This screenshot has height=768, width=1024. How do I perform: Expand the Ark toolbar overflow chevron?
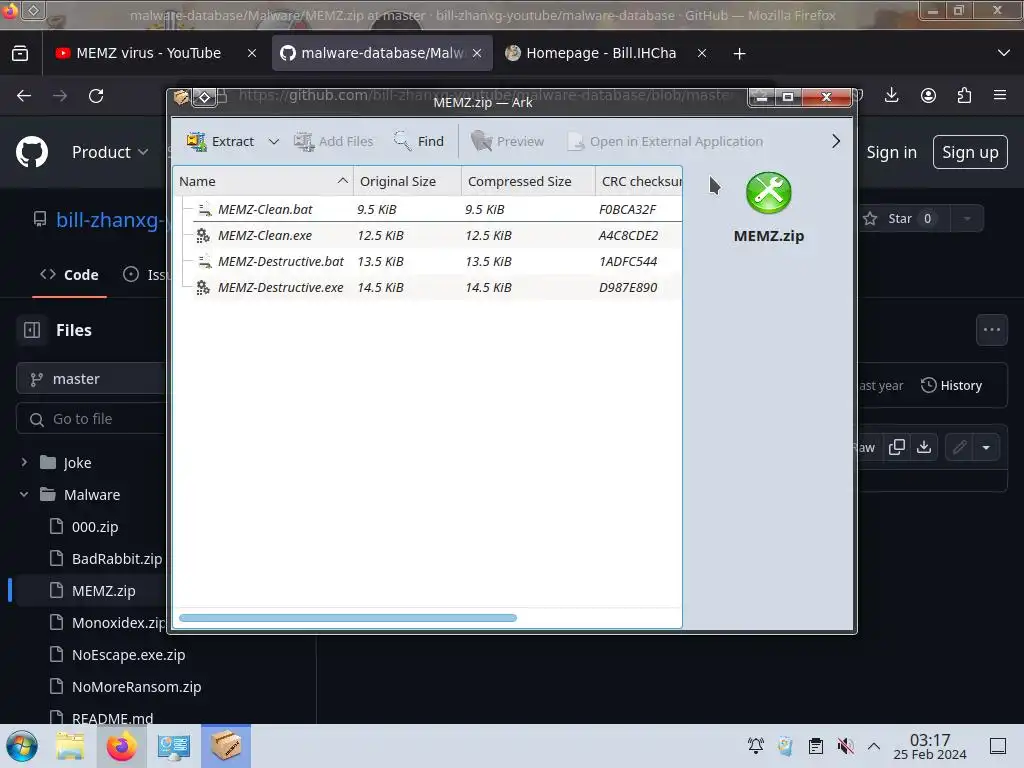click(x=835, y=141)
